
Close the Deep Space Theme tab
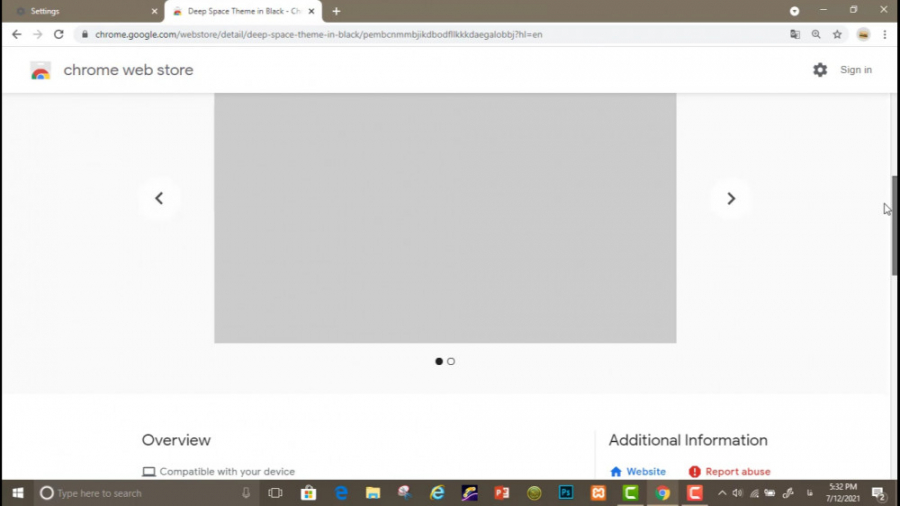tap(312, 11)
